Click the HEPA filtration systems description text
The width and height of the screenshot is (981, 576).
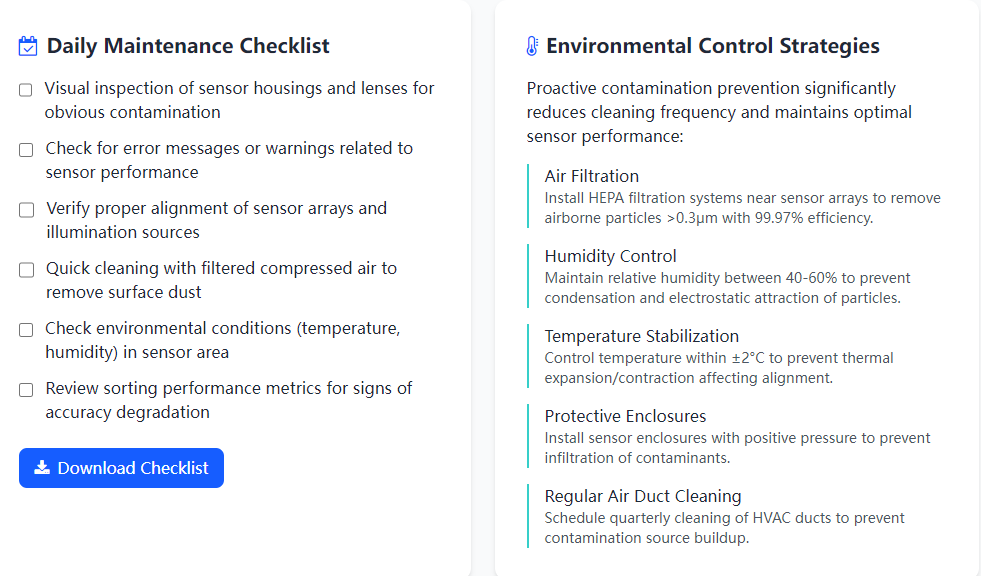(742, 208)
